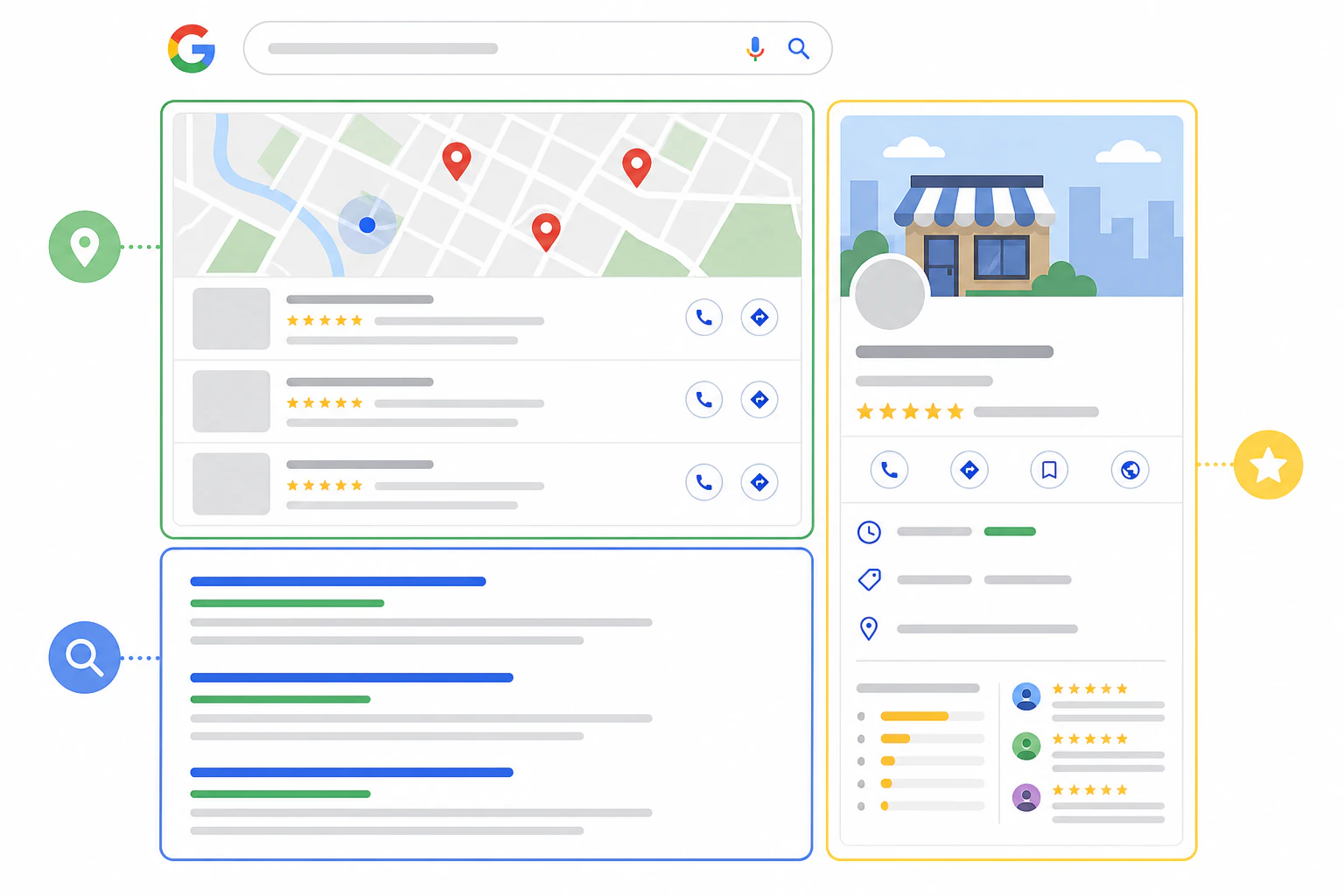This screenshot has height=896, width=1344.
Task: Click the price tag icon
Action: (870, 579)
